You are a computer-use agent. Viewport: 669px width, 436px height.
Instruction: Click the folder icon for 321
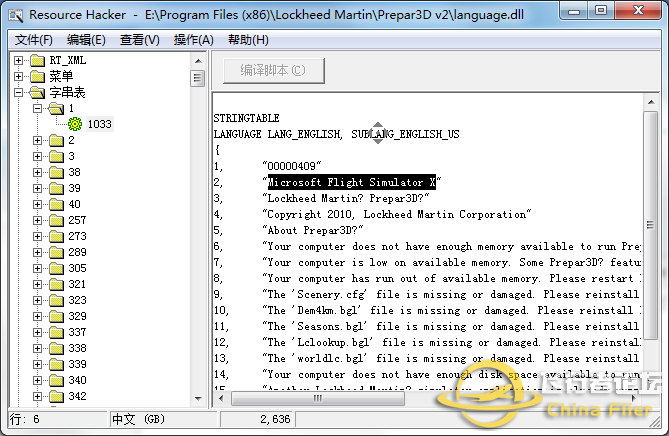[56, 285]
